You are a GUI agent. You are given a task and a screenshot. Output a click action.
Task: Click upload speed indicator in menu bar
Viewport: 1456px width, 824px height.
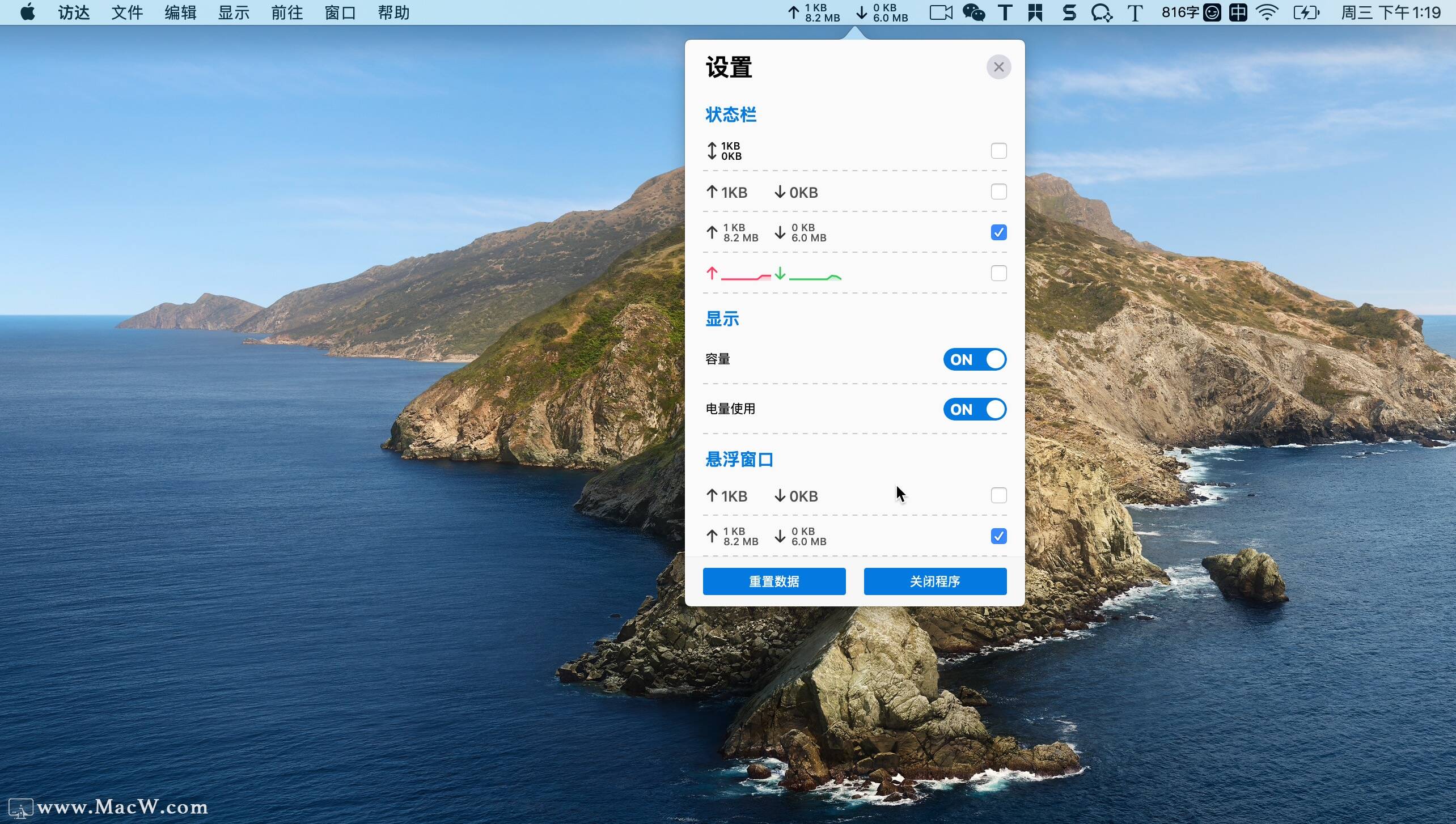814,12
